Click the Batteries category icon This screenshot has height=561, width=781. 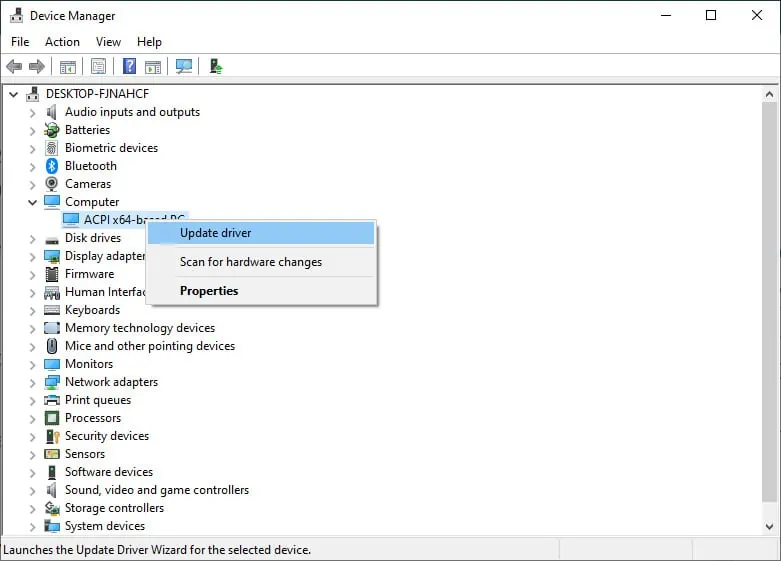point(52,130)
